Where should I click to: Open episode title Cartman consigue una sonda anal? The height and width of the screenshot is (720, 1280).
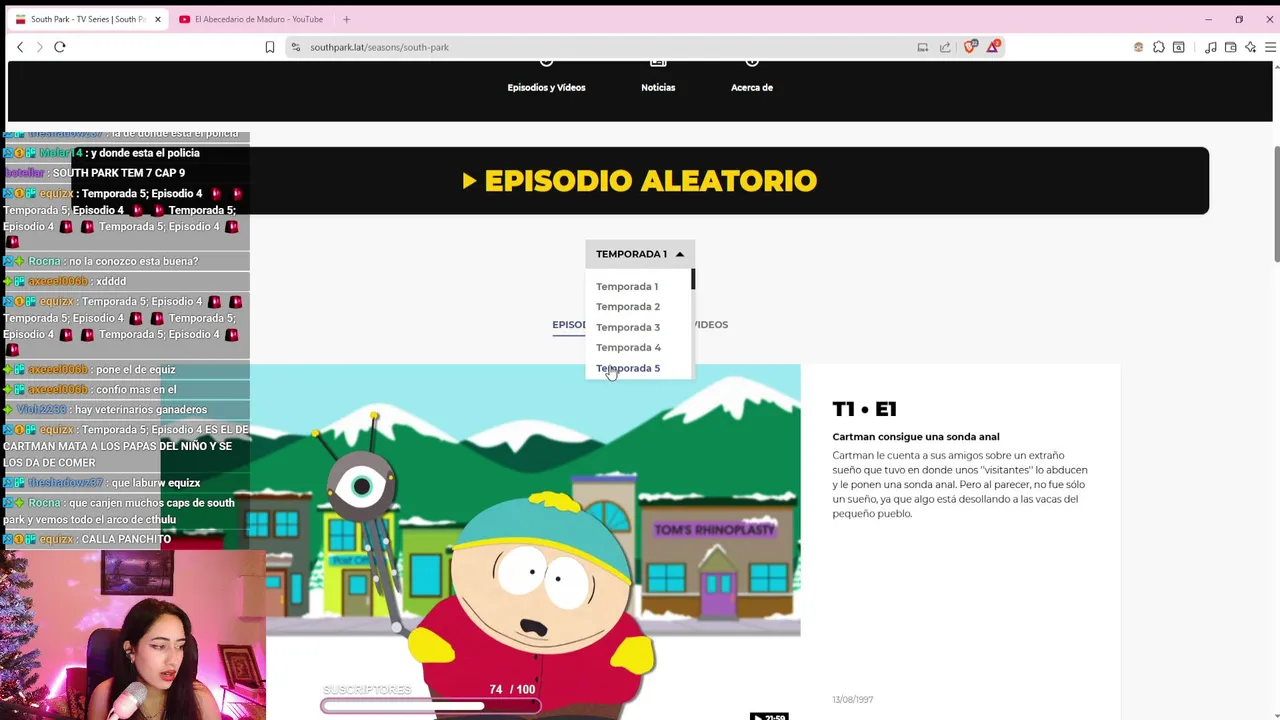point(916,437)
